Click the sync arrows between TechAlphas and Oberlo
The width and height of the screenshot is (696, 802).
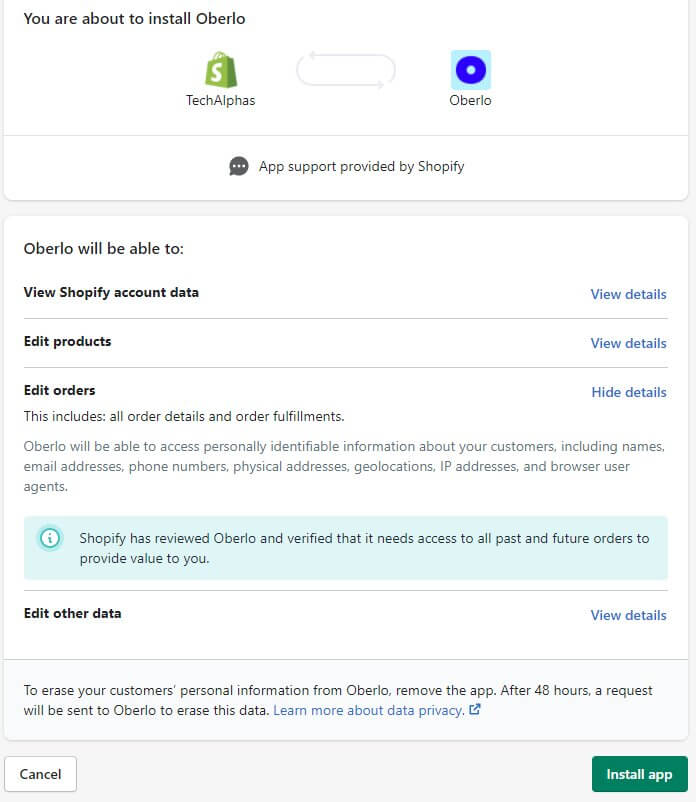(345, 70)
